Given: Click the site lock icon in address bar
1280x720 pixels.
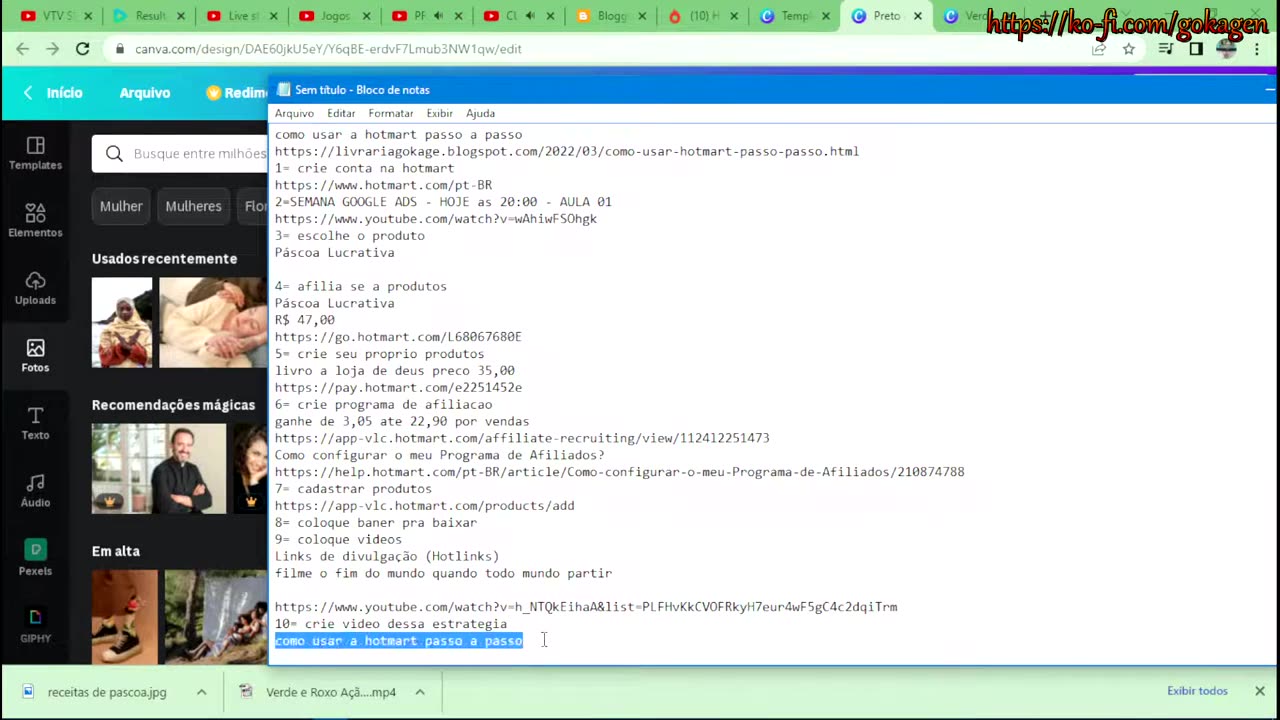Looking at the screenshot, I should (119, 49).
